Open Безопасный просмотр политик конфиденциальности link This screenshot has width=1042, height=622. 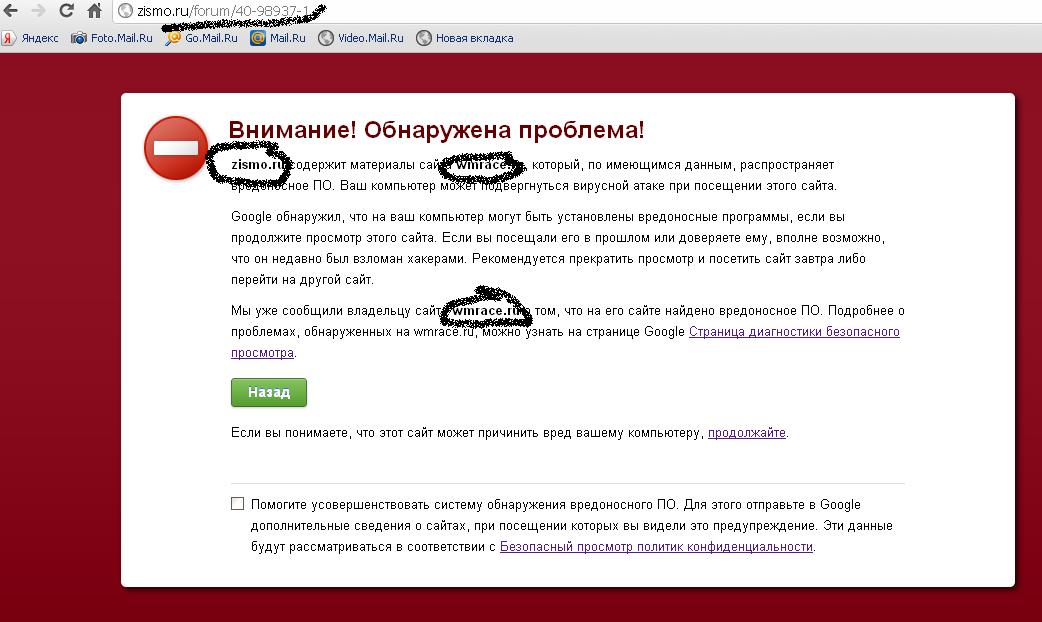[x=657, y=547]
